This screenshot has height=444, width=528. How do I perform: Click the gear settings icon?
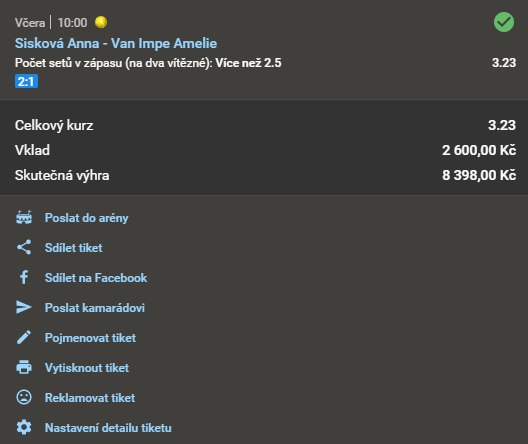[x=24, y=428]
